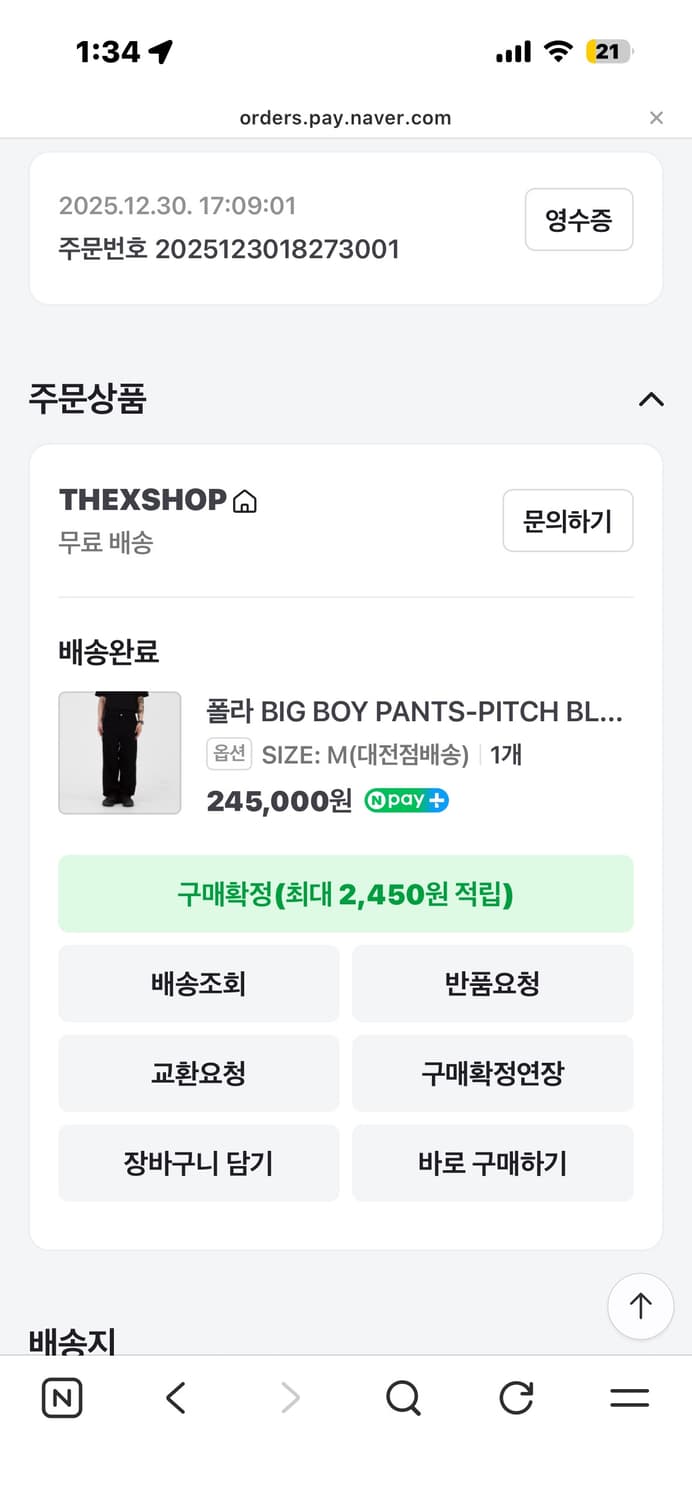Viewport: 692px width, 1500px height.
Task: Add item to cart with 장바구니 담기
Action: (x=199, y=1163)
